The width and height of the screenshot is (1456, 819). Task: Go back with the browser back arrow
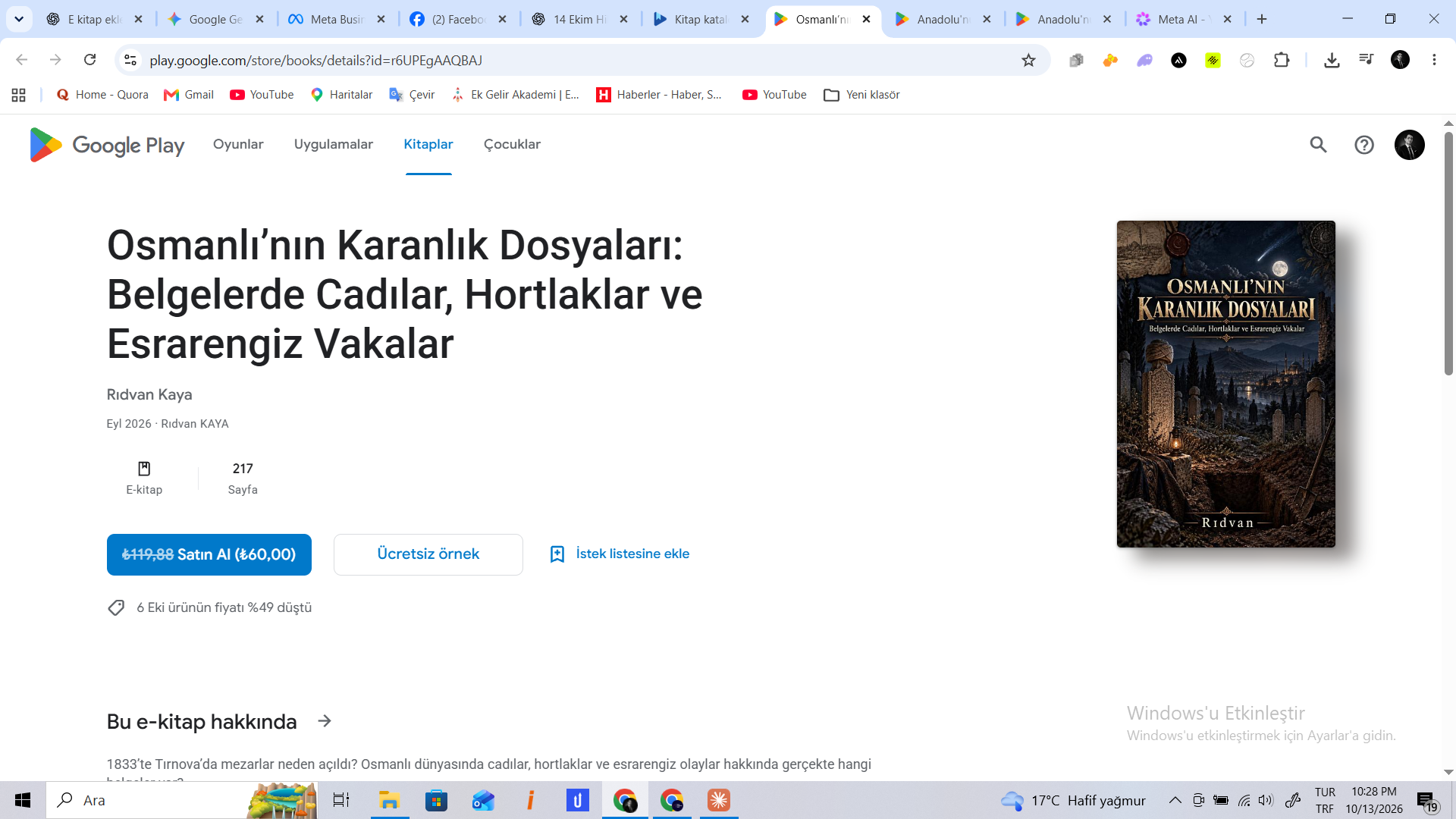21,60
